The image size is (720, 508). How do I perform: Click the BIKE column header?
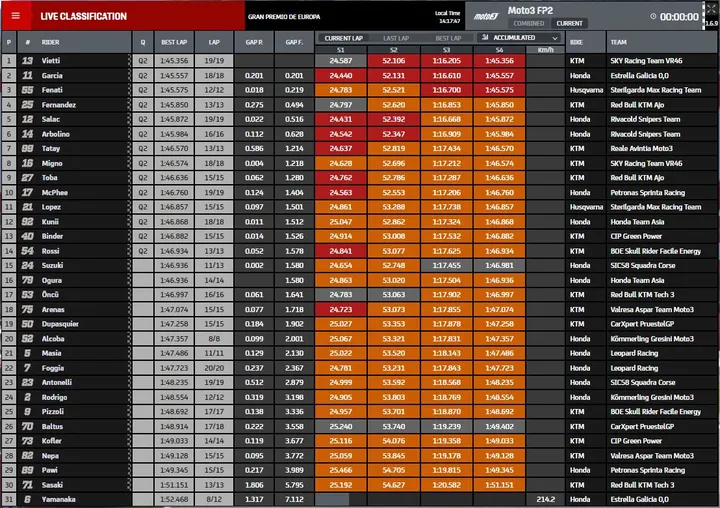tap(576, 42)
